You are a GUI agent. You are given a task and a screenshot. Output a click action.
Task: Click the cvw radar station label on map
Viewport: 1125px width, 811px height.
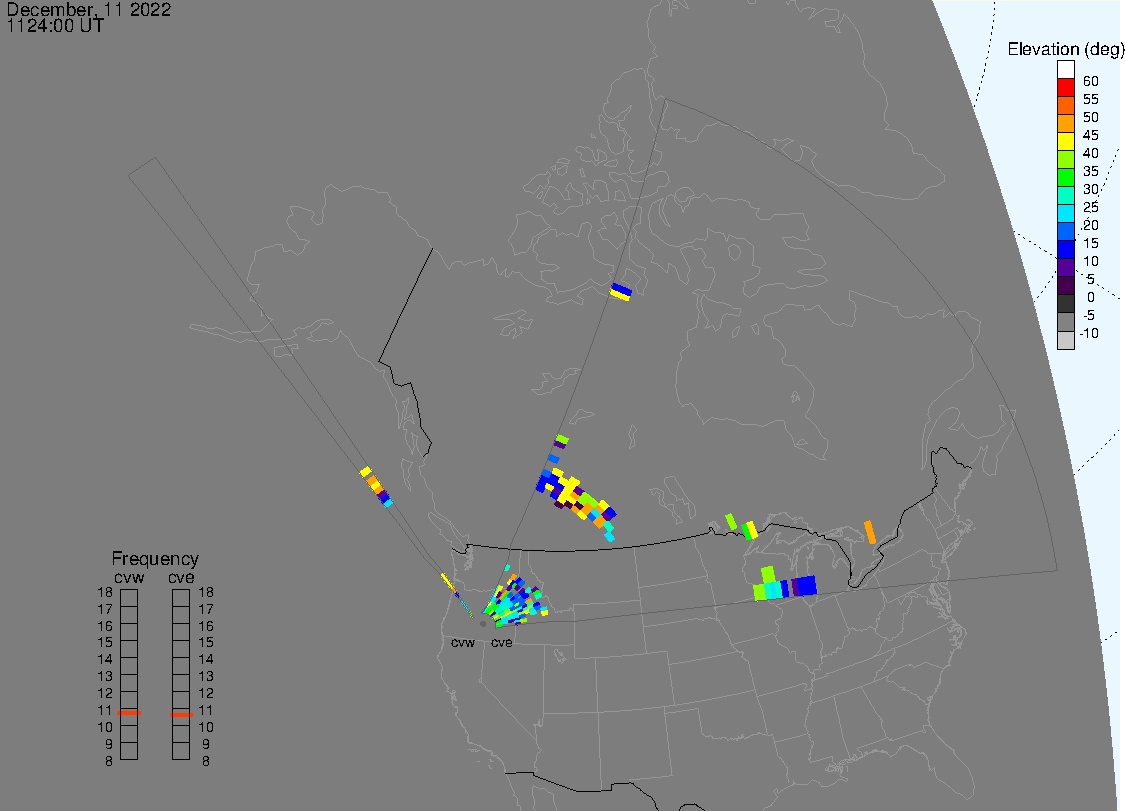pyautogui.click(x=463, y=643)
